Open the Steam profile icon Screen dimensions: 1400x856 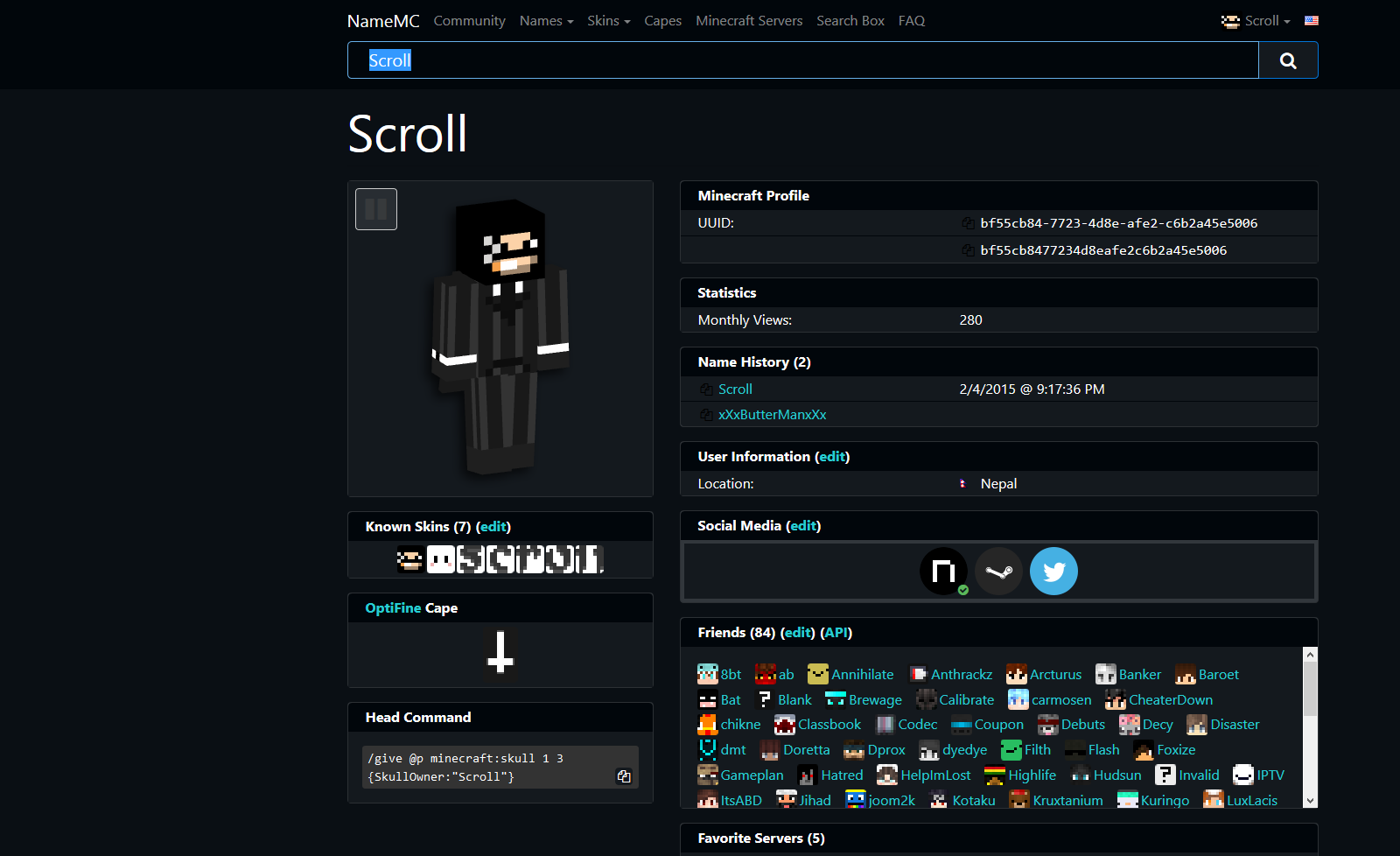coord(998,572)
